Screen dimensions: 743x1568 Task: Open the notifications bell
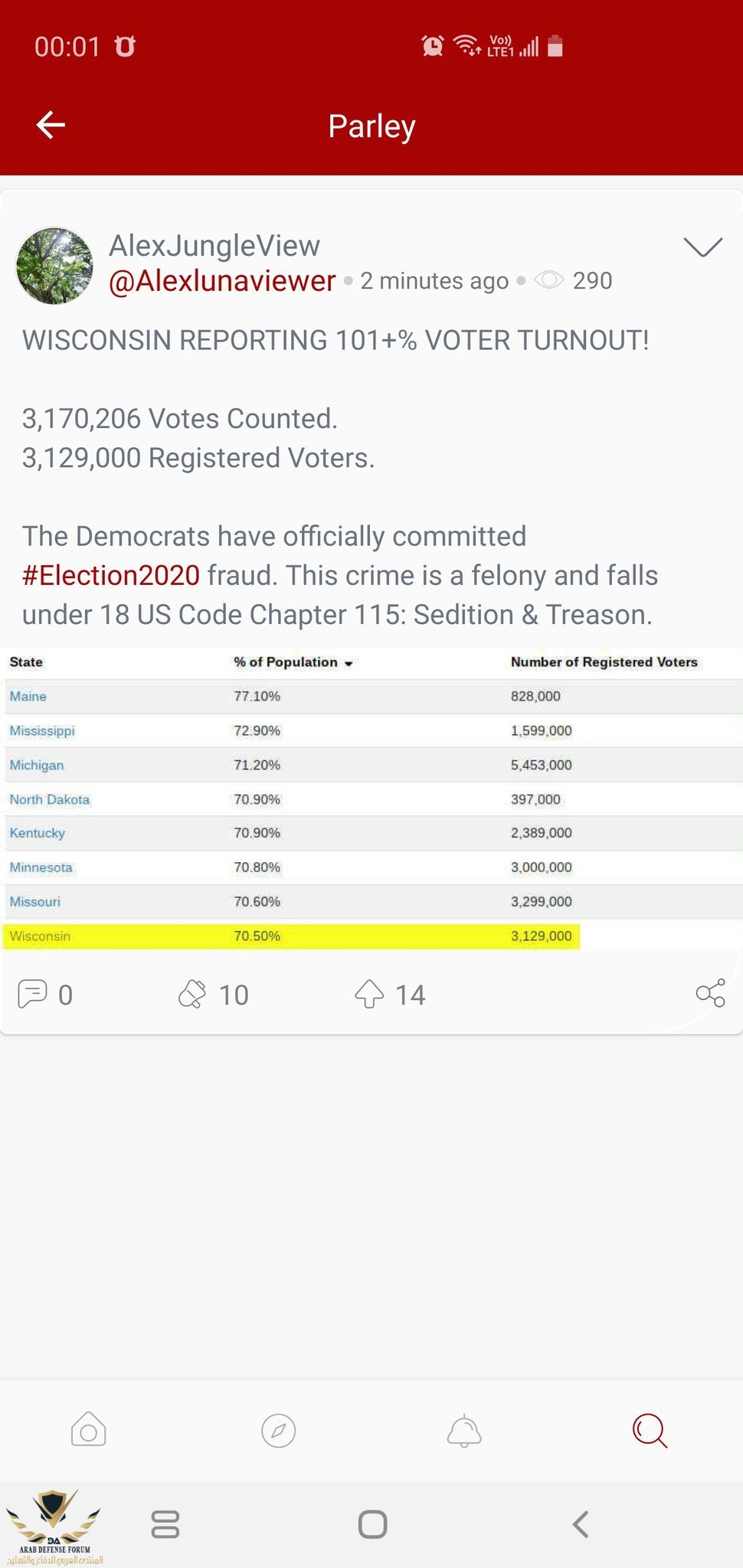(464, 1430)
